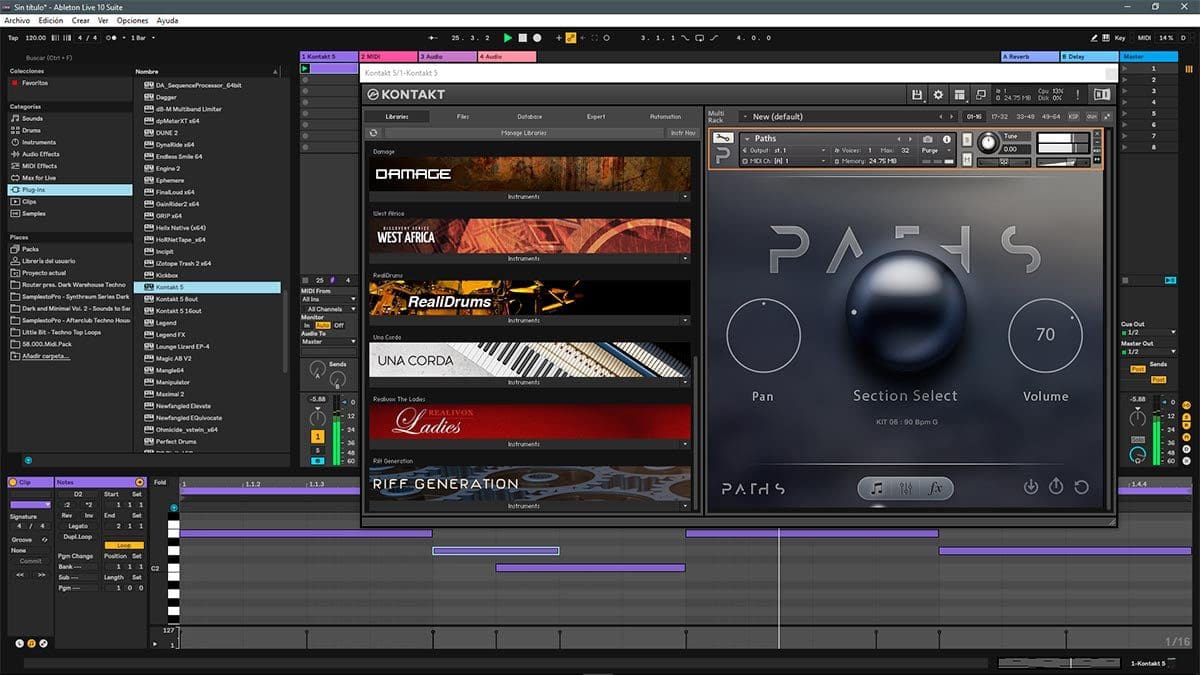Select the music note page in Paths
Screen dimensions: 1200x675
pos(876,488)
